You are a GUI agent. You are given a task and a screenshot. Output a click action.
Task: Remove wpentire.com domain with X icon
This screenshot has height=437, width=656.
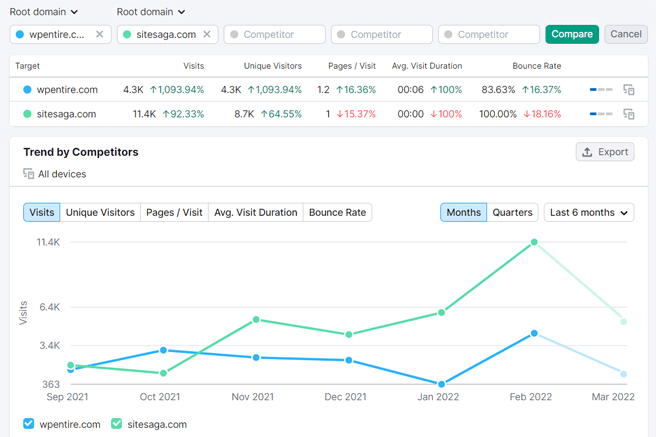pos(100,34)
